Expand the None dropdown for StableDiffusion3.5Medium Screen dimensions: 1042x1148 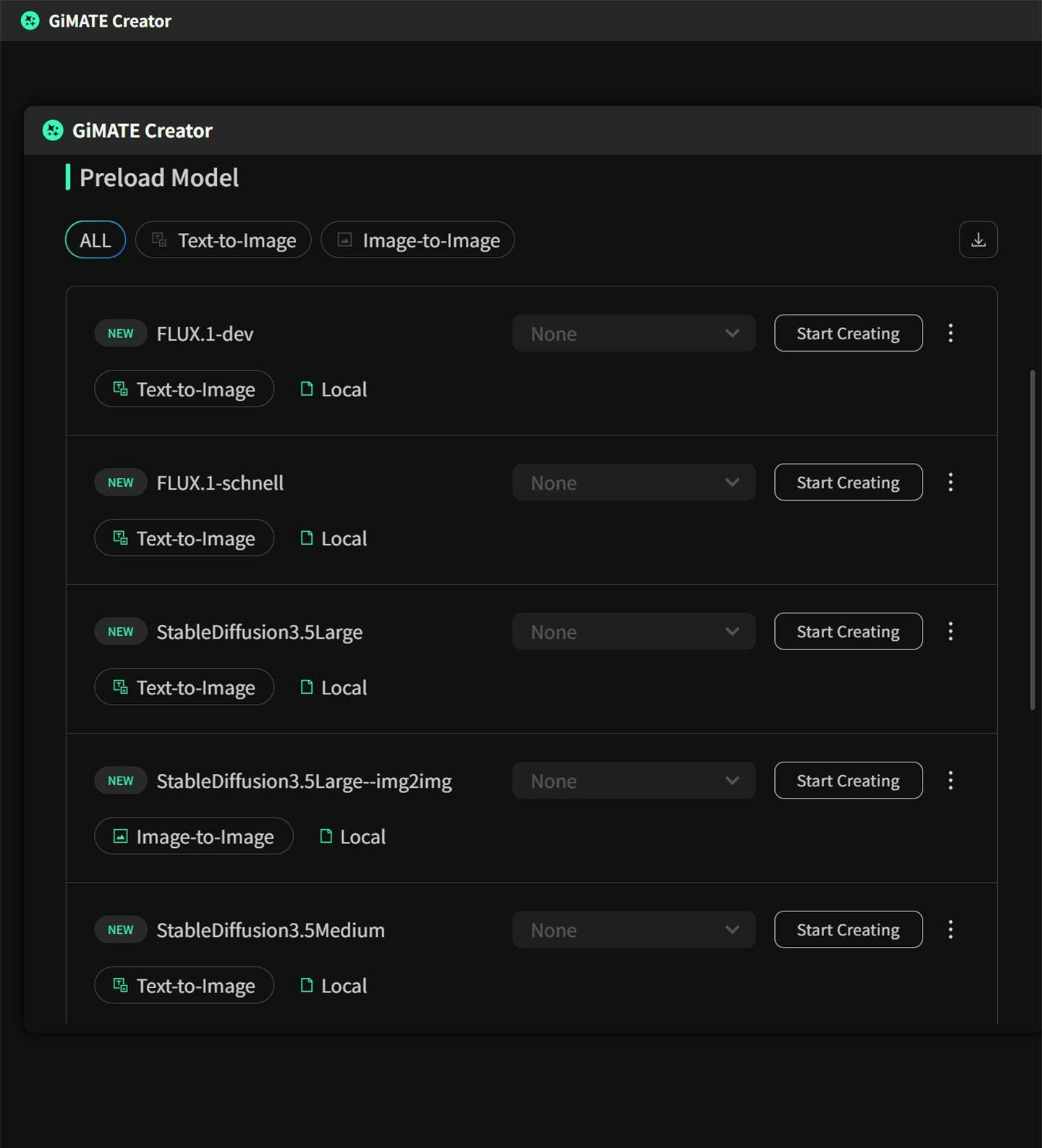coord(634,929)
